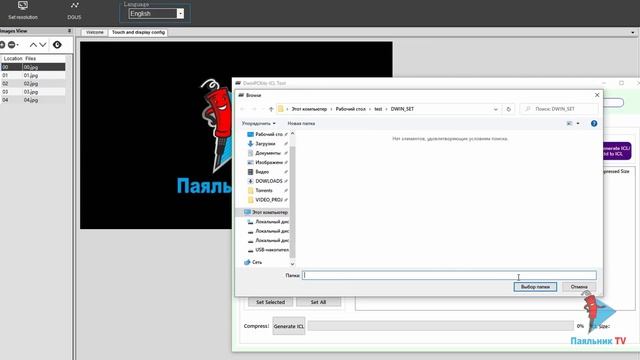640x360 pixels.
Task: Select Рабочий стол in address breadcrumb
Action: pyautogui.click(x=351, y=109)
